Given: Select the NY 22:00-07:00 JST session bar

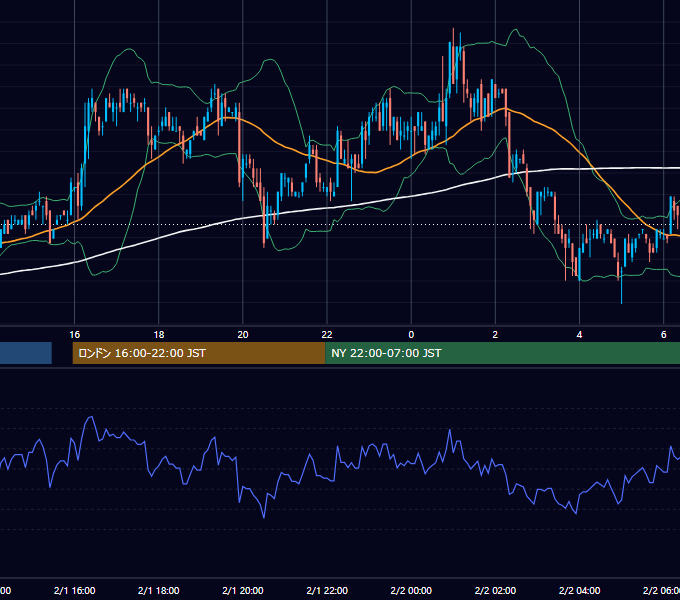Looking at the screenshot, I should pyautogui.click(x=502, y=353).
